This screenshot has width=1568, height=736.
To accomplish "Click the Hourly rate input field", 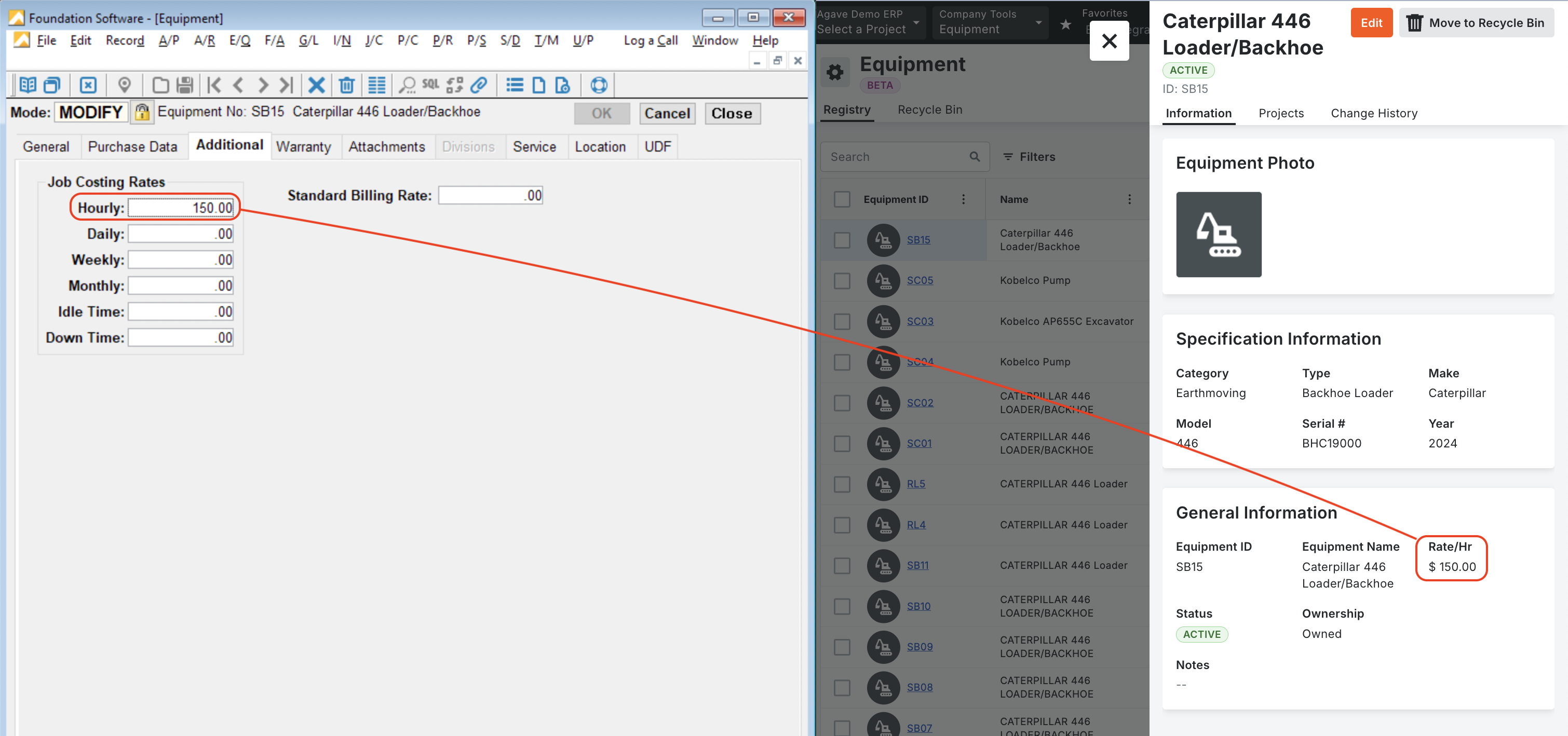I will tap(181, 208).
